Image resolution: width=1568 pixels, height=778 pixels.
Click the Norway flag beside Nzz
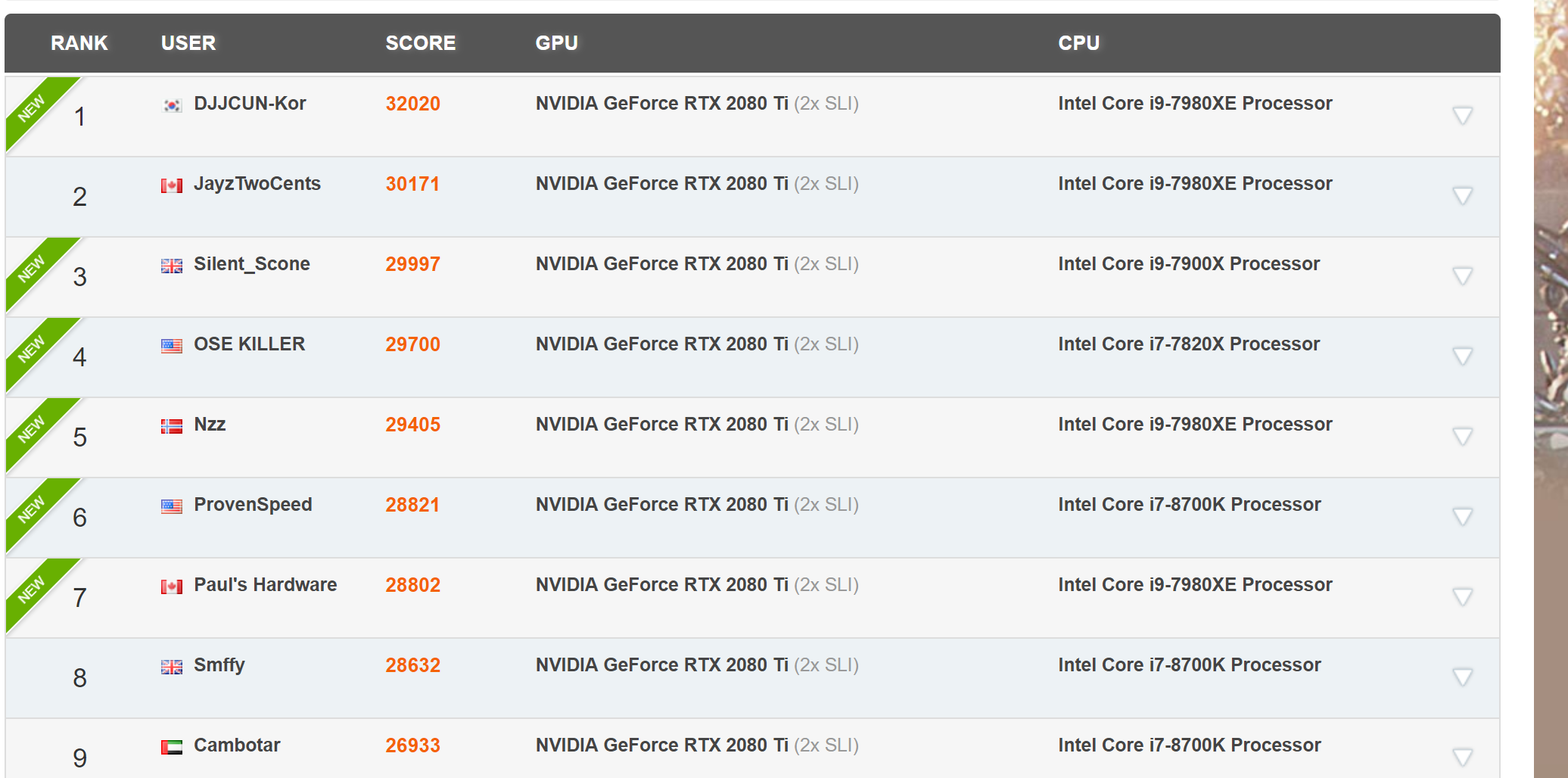point(172,426)
